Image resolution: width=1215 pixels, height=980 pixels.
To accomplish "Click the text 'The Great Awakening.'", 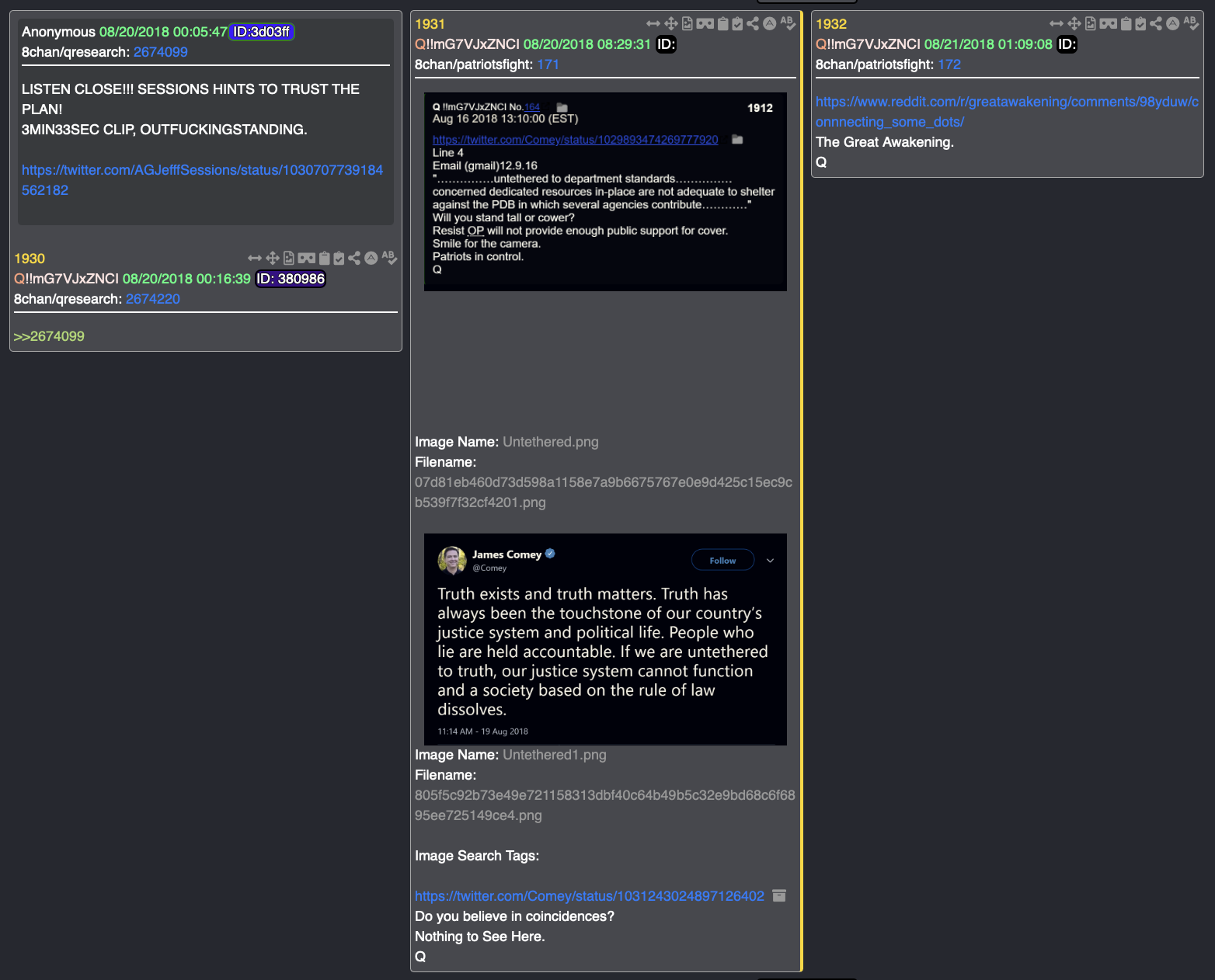I will [x=885, y=142].
